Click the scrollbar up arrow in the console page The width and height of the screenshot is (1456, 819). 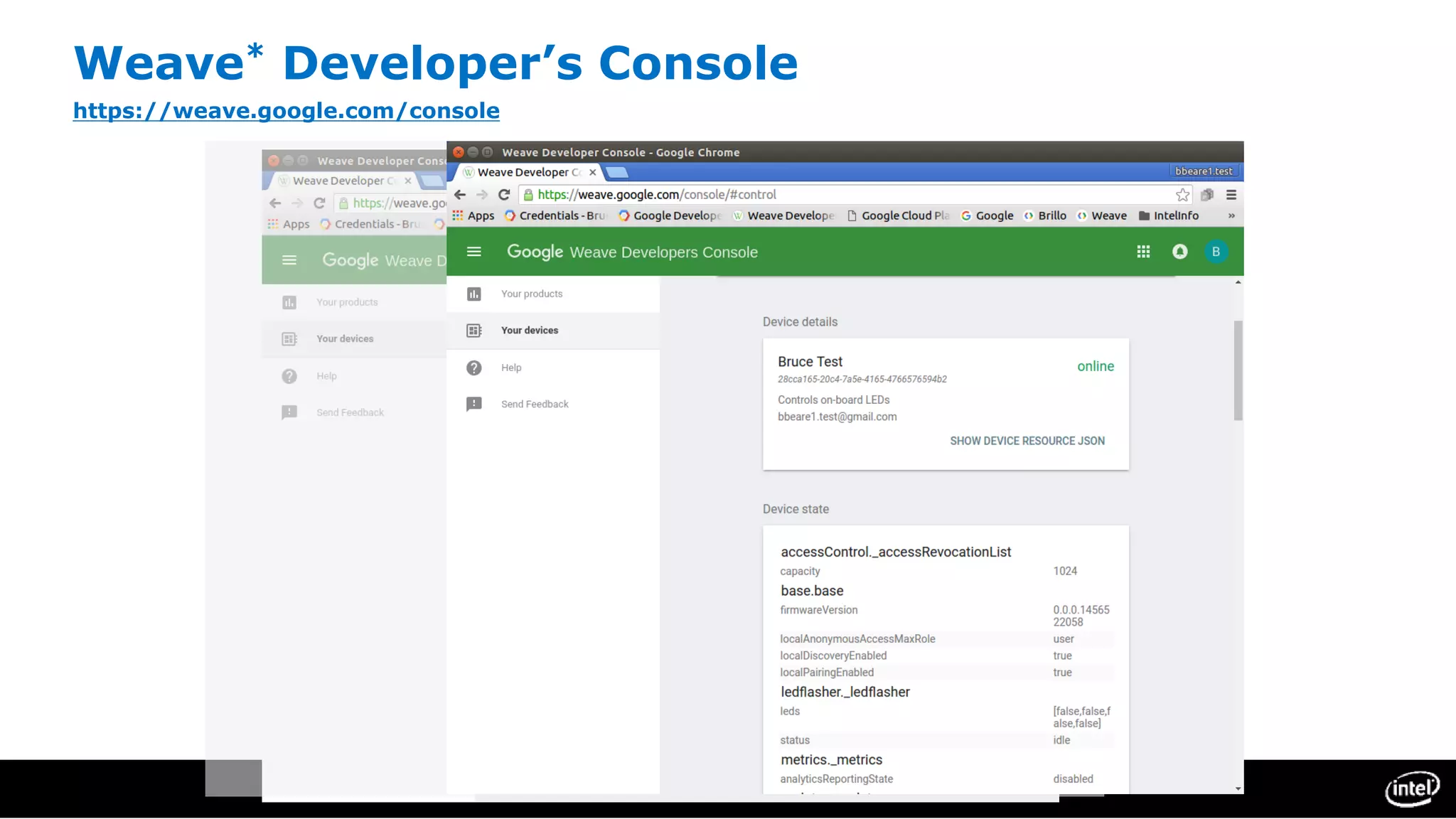tap(1238, 283)
